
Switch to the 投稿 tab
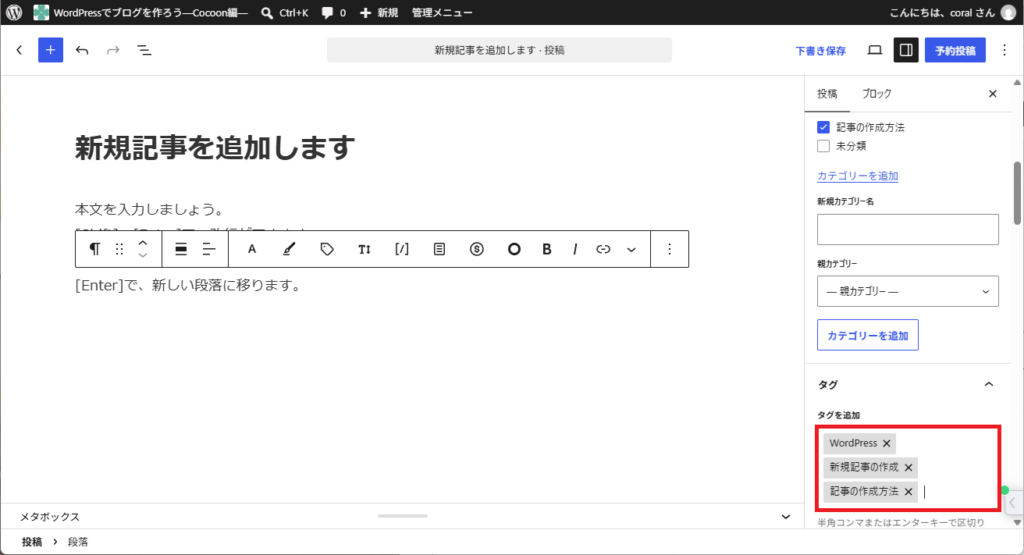[x=827, y=94]
